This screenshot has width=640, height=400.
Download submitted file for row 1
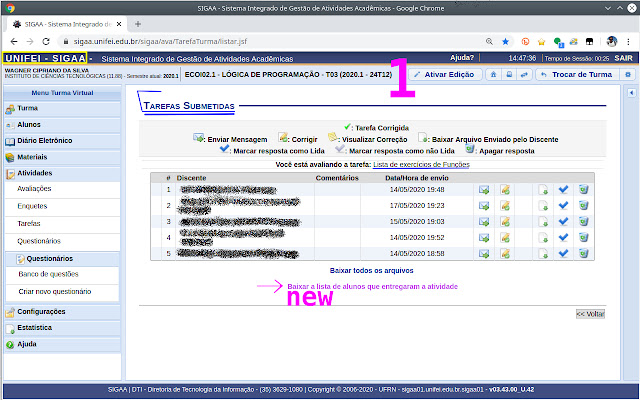point(543,190)
